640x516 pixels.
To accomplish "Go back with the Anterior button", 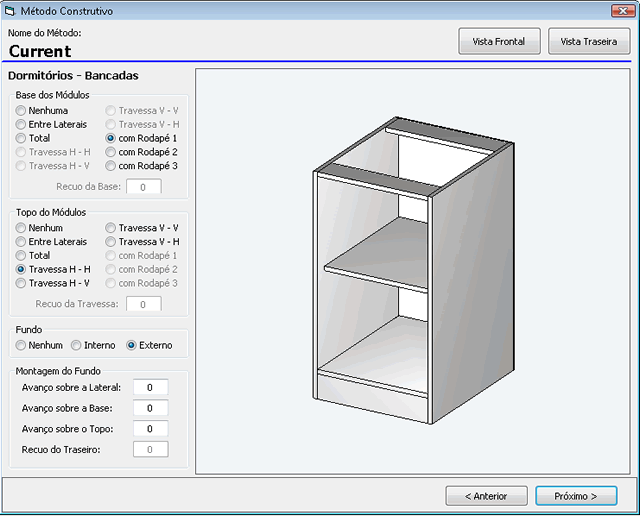I will pos(485,495).
